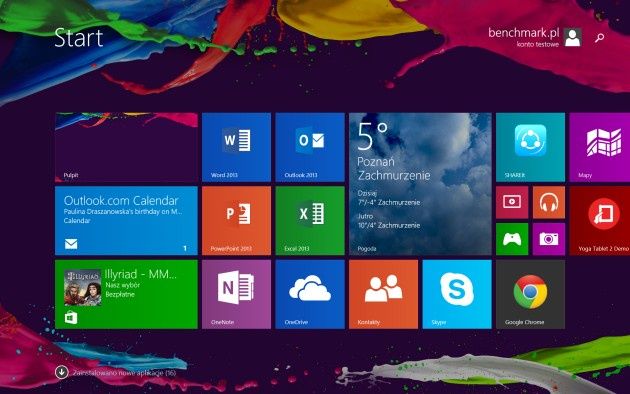This screenshot has height=394, width=630.
Task: Click the mail envelope icon on Calendar tile
Action: coord(71,244)
